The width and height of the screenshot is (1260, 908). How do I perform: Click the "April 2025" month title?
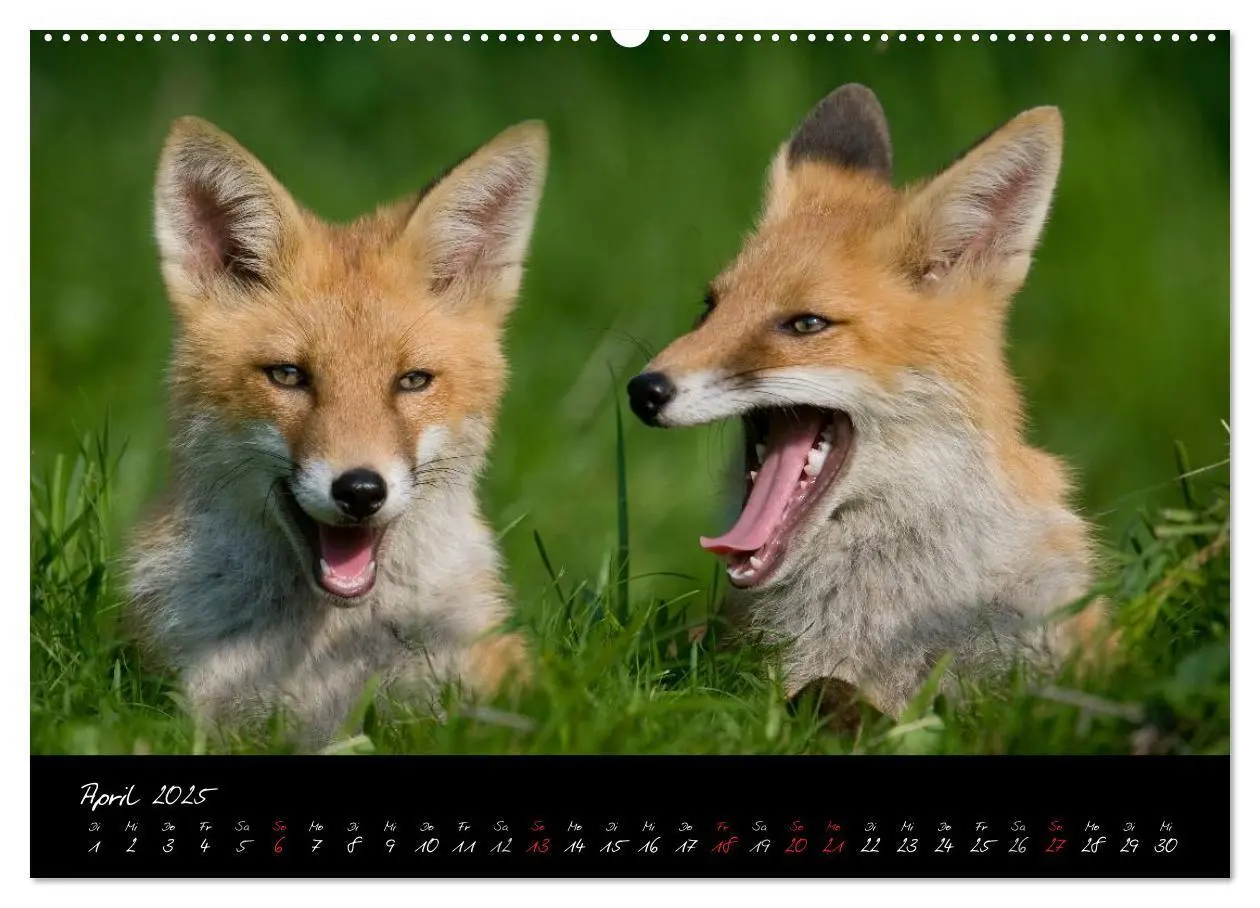point(148,796)
